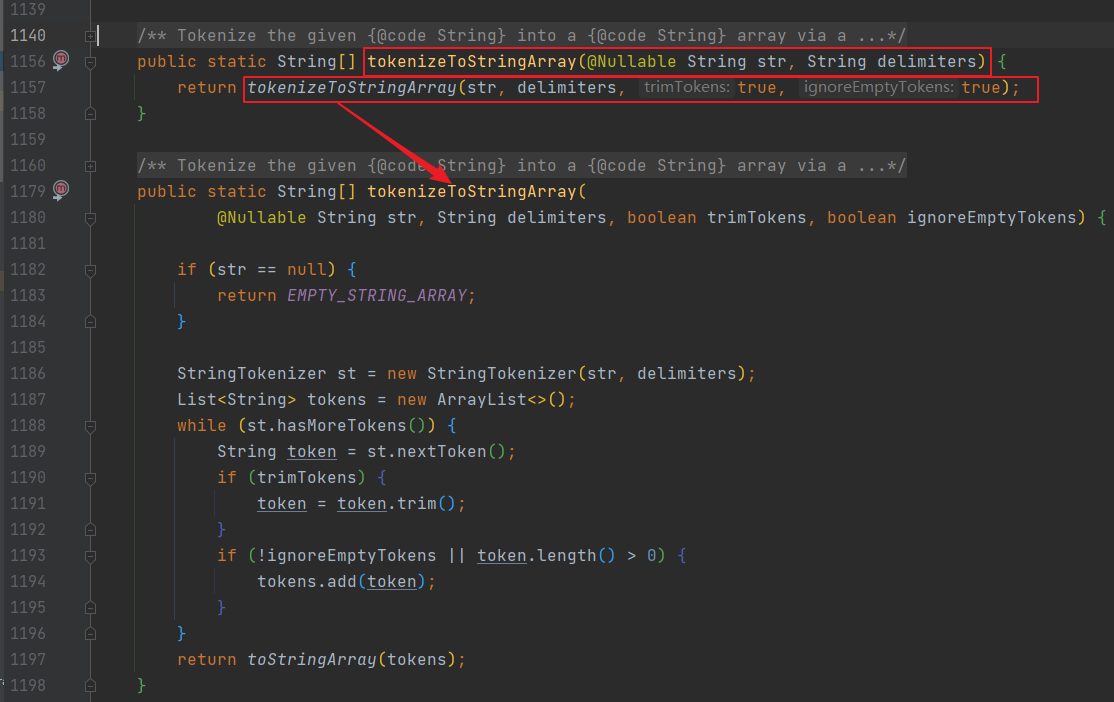Click the toStringArray call on line 1197
The image size is (1114, 702).
click(x=311, y=659)
